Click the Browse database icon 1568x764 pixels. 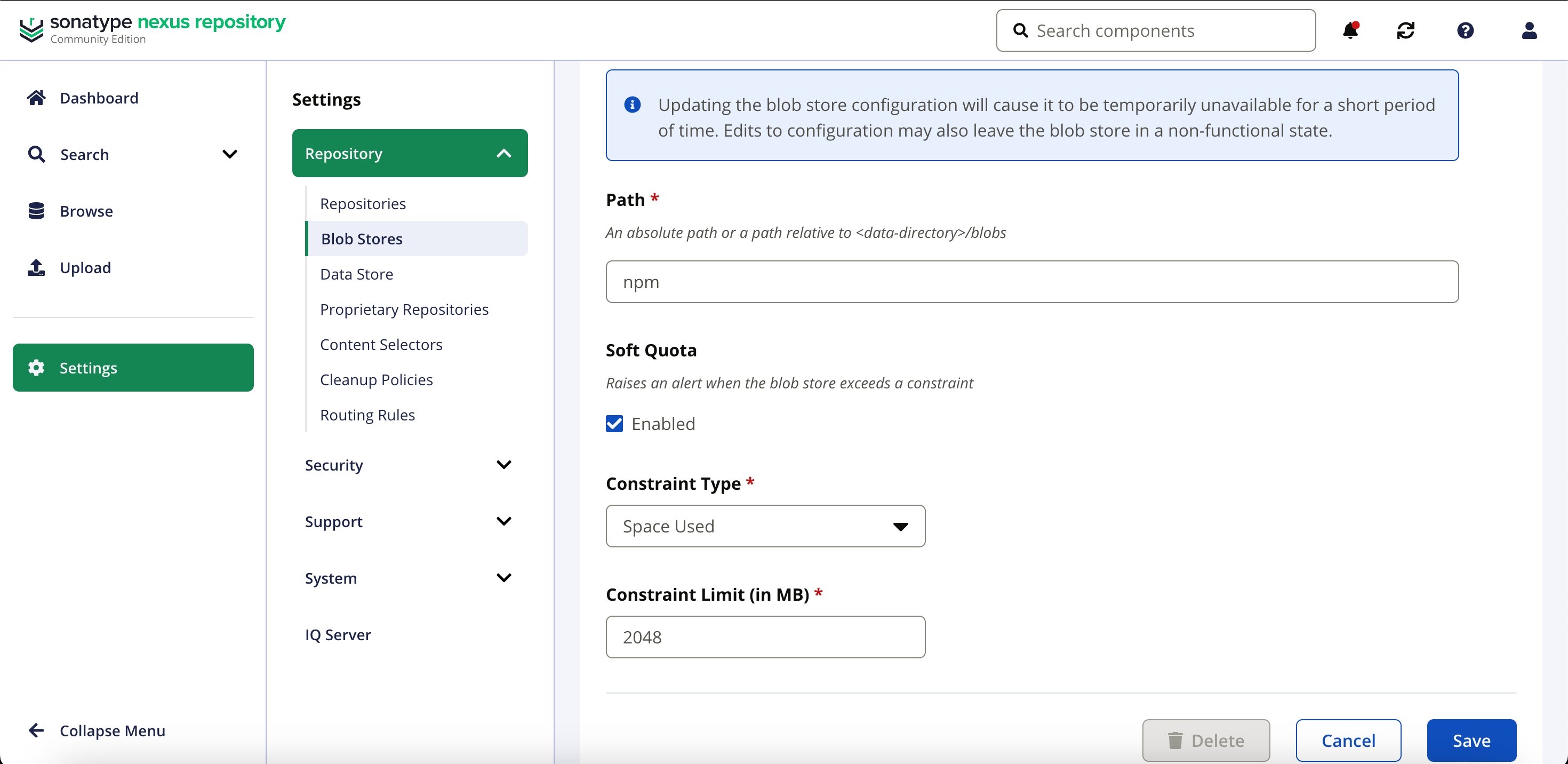36,211
